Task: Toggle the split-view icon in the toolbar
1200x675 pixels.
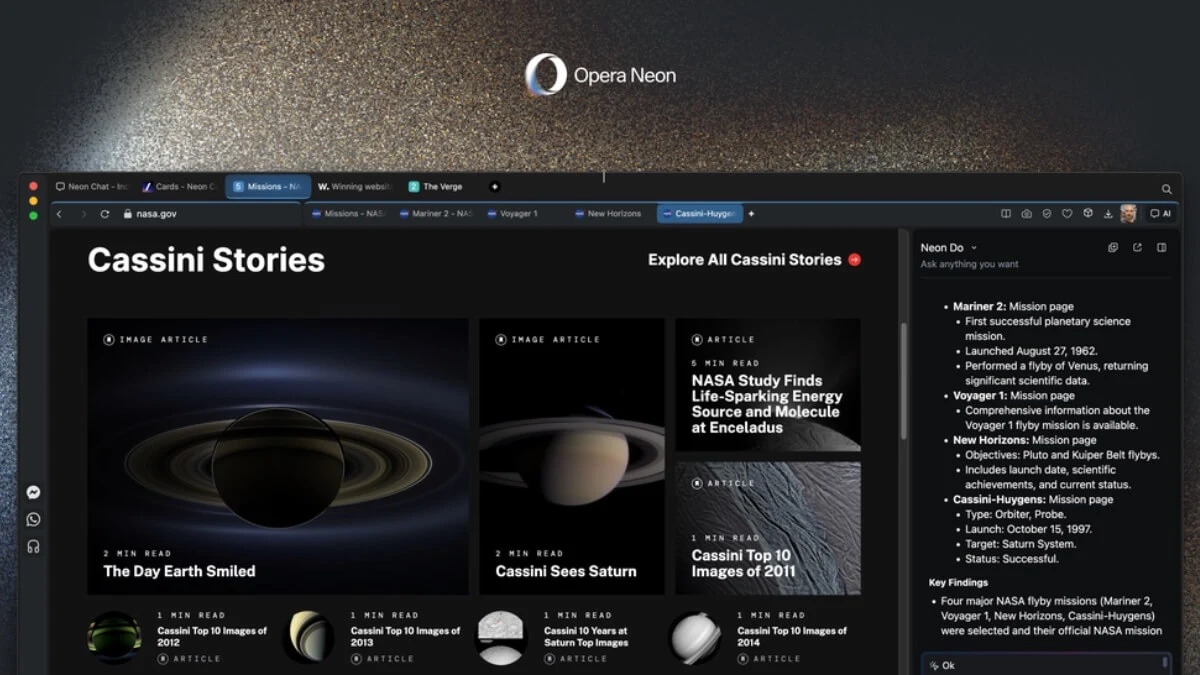Action: [x=1006, y=214]
